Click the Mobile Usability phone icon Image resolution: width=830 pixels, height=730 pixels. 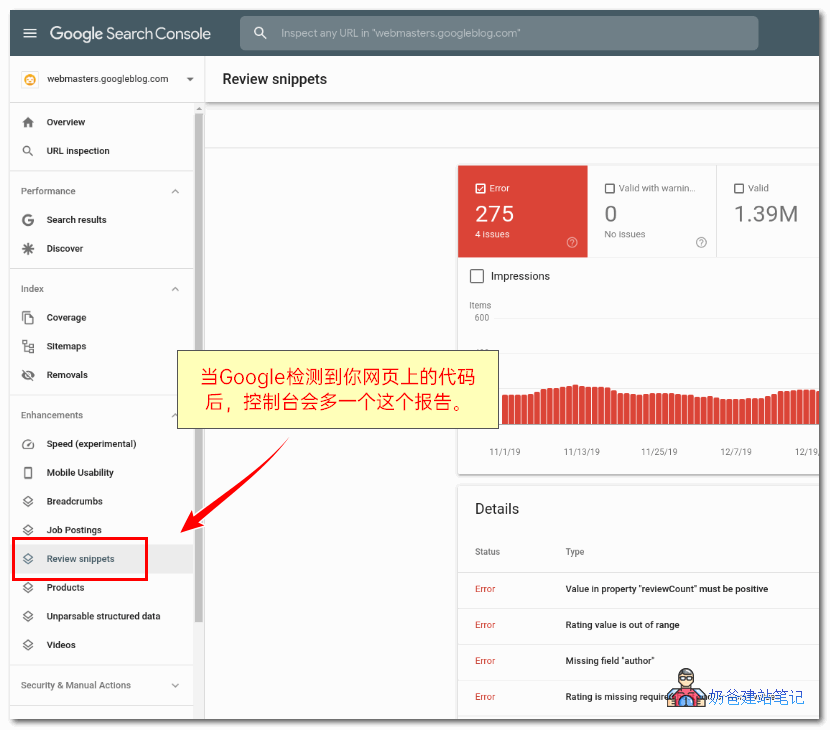28,473
